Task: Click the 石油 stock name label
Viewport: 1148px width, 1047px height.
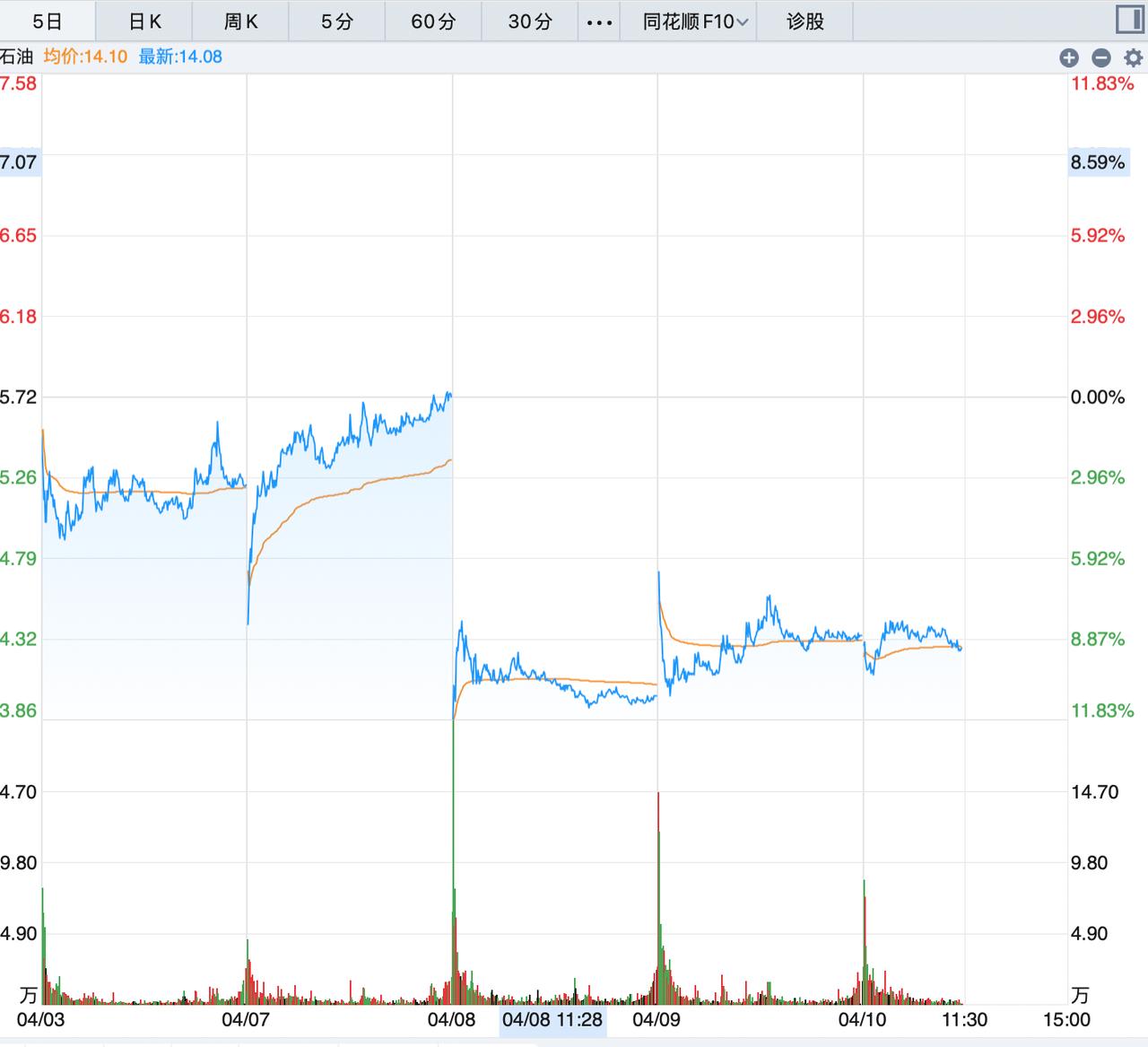Action: click(x=16, y=57)
